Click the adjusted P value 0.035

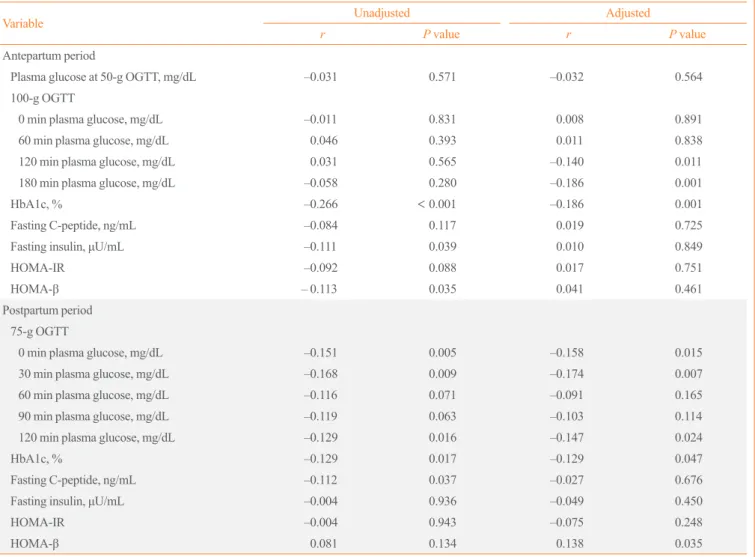tap(689, 544)
